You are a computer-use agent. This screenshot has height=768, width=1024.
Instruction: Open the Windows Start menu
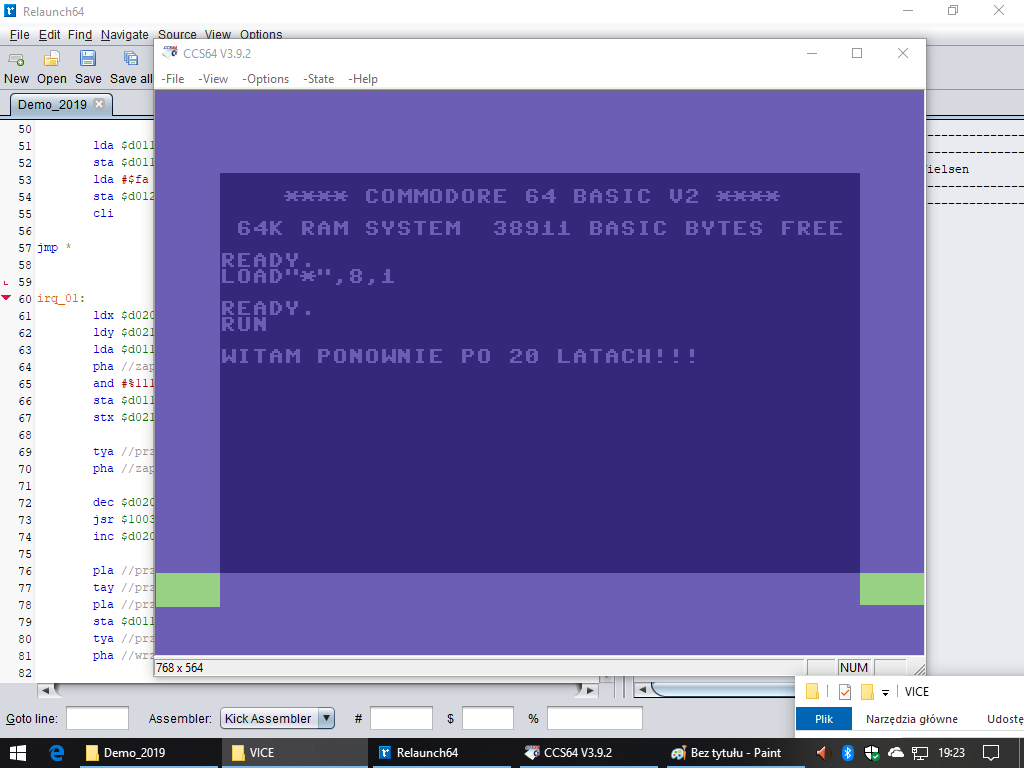[x=17, y=753]
